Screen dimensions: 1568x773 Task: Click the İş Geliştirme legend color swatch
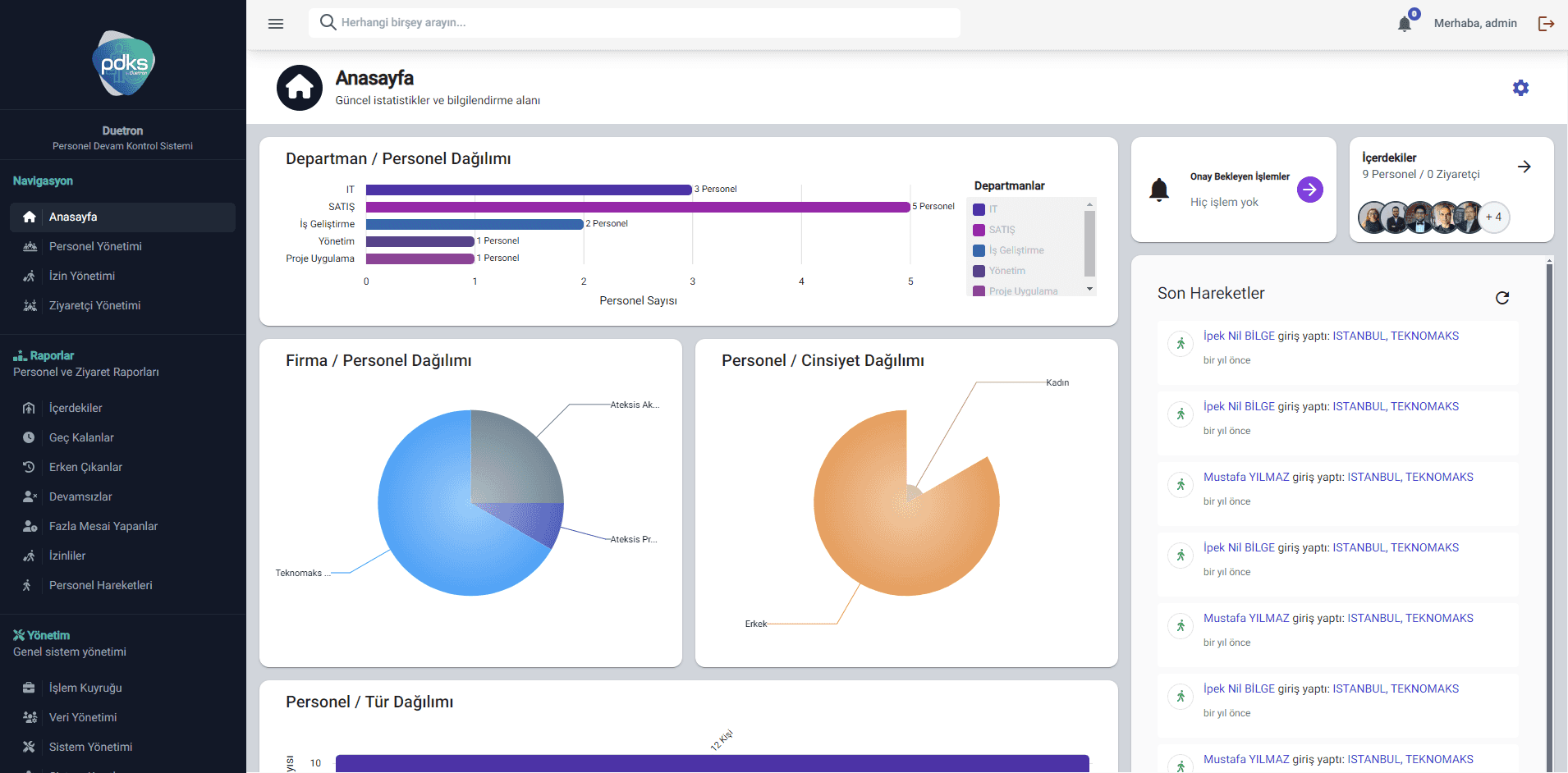979,250
